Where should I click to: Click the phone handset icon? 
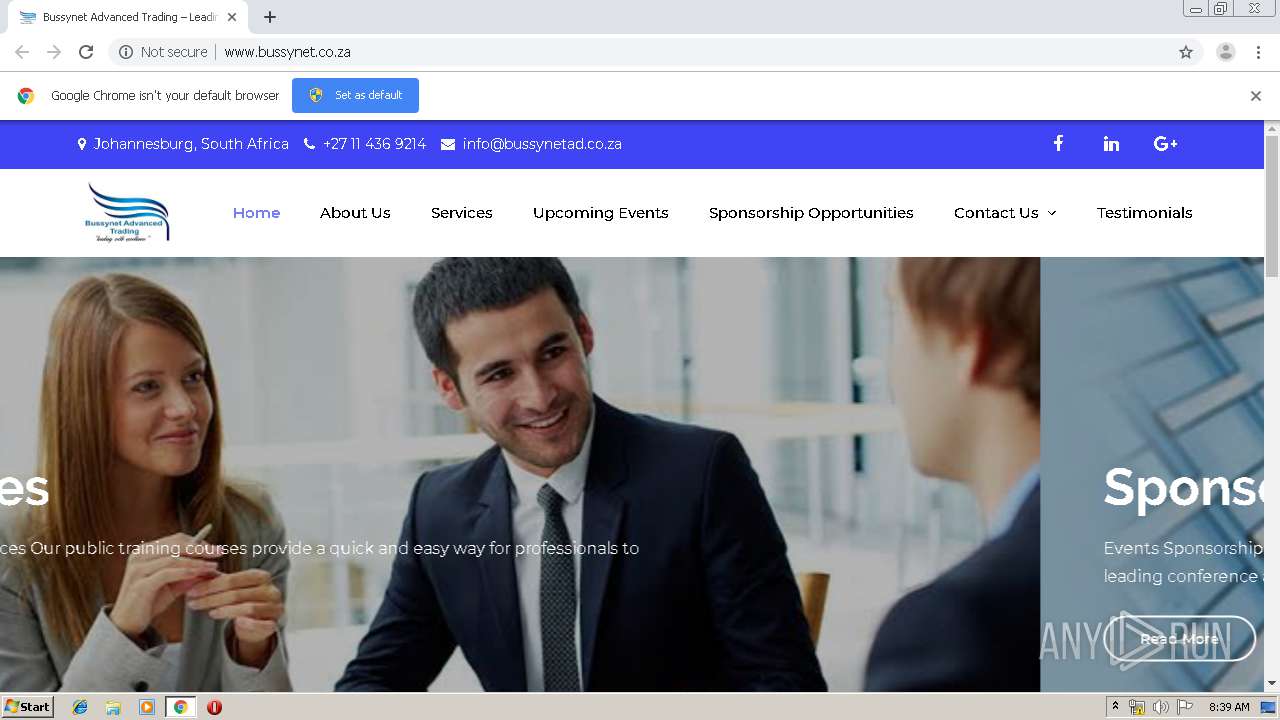[309, 144]
